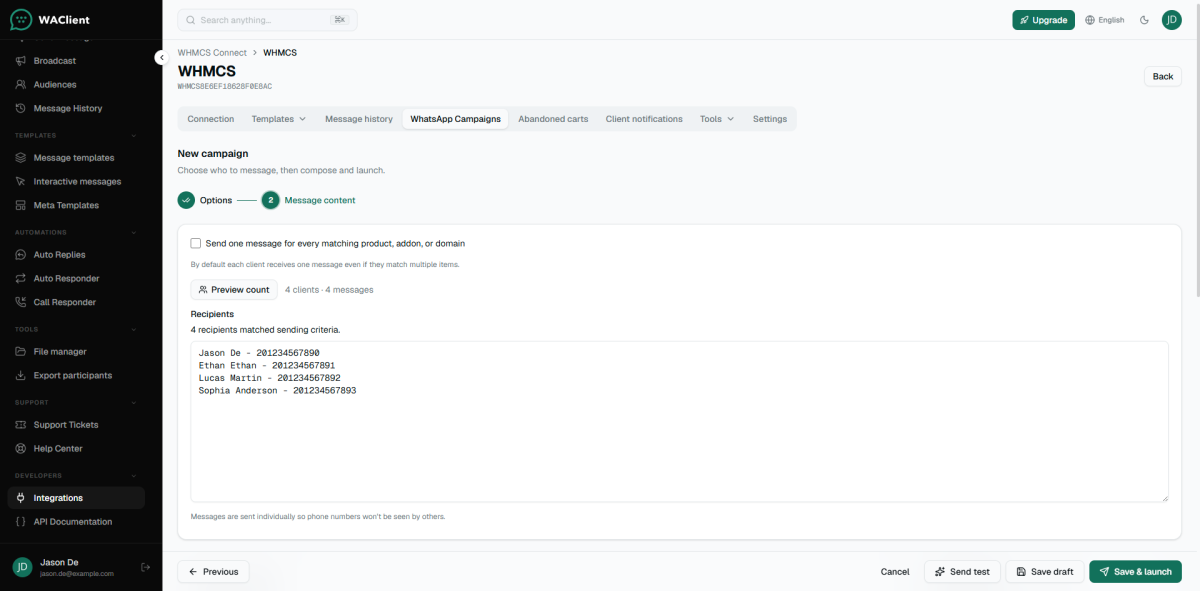Click the Broadcast megaphone icon
This screenshot has height=591, width=1200.
(22, 61)
